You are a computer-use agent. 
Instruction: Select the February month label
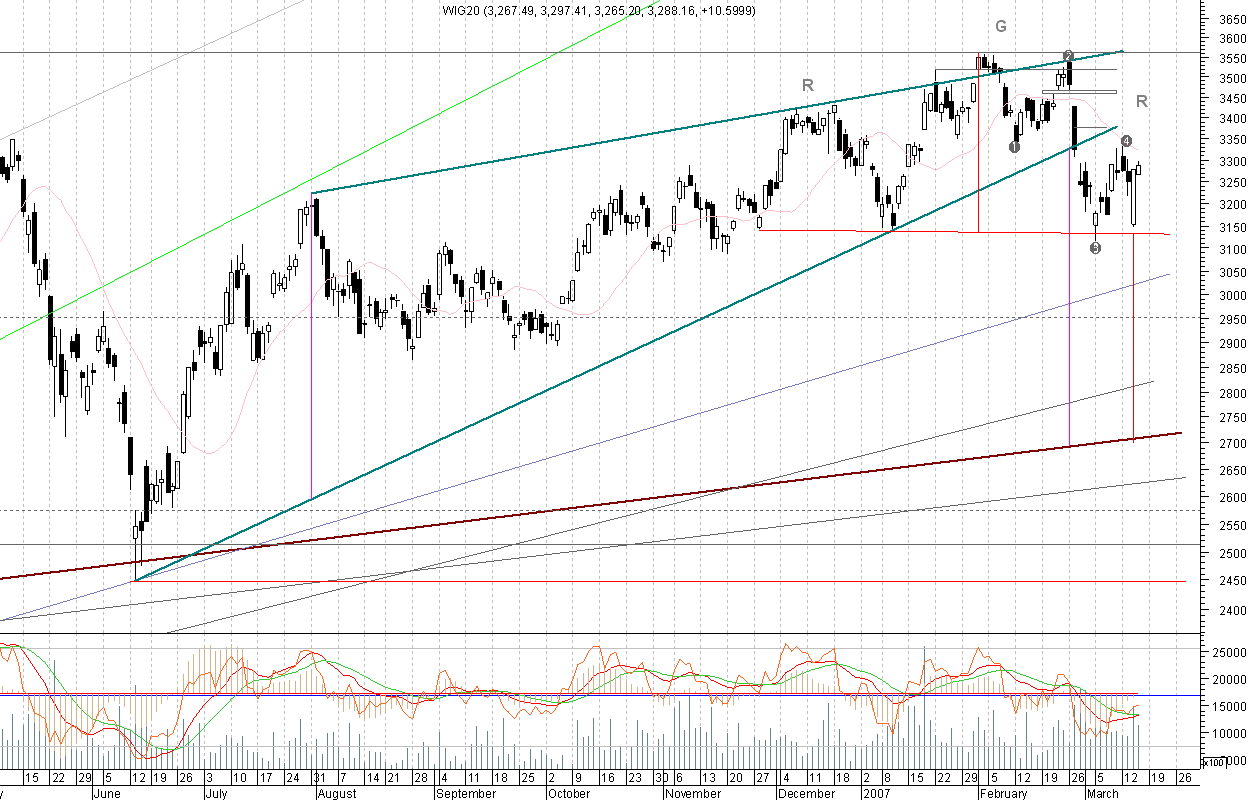(1003, 794)
